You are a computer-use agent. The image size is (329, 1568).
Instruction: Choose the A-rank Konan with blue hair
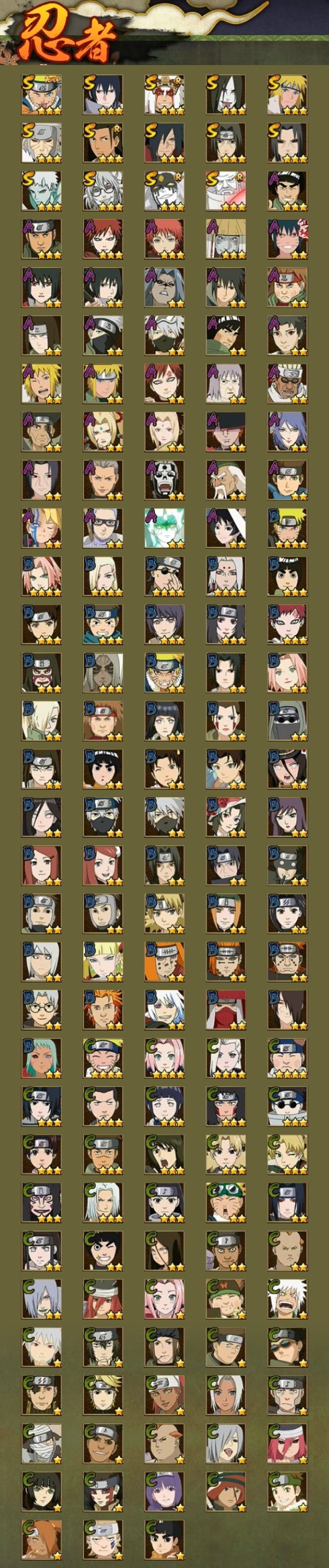coord(288,432)
